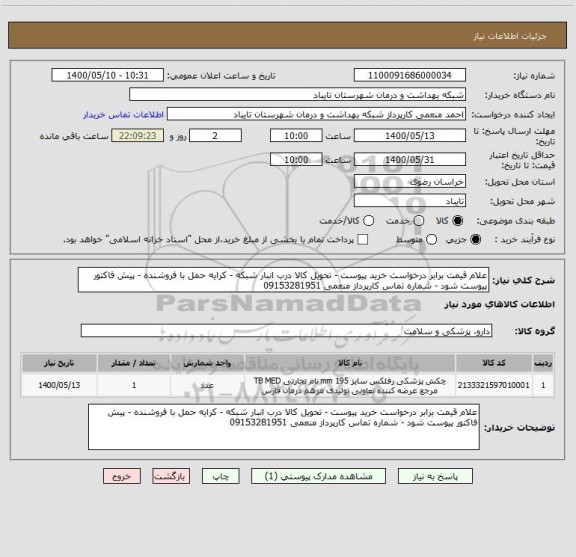Choose the کالا/خدمت radio option
Screen dimensions: 576x557
368,220
